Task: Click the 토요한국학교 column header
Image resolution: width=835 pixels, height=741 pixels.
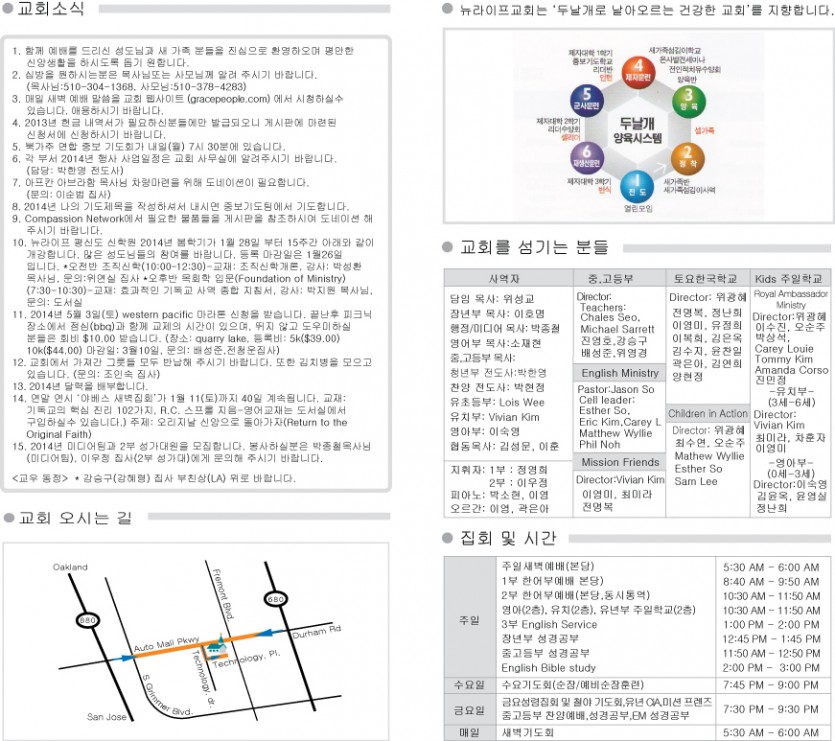Action: pos(705,279)
